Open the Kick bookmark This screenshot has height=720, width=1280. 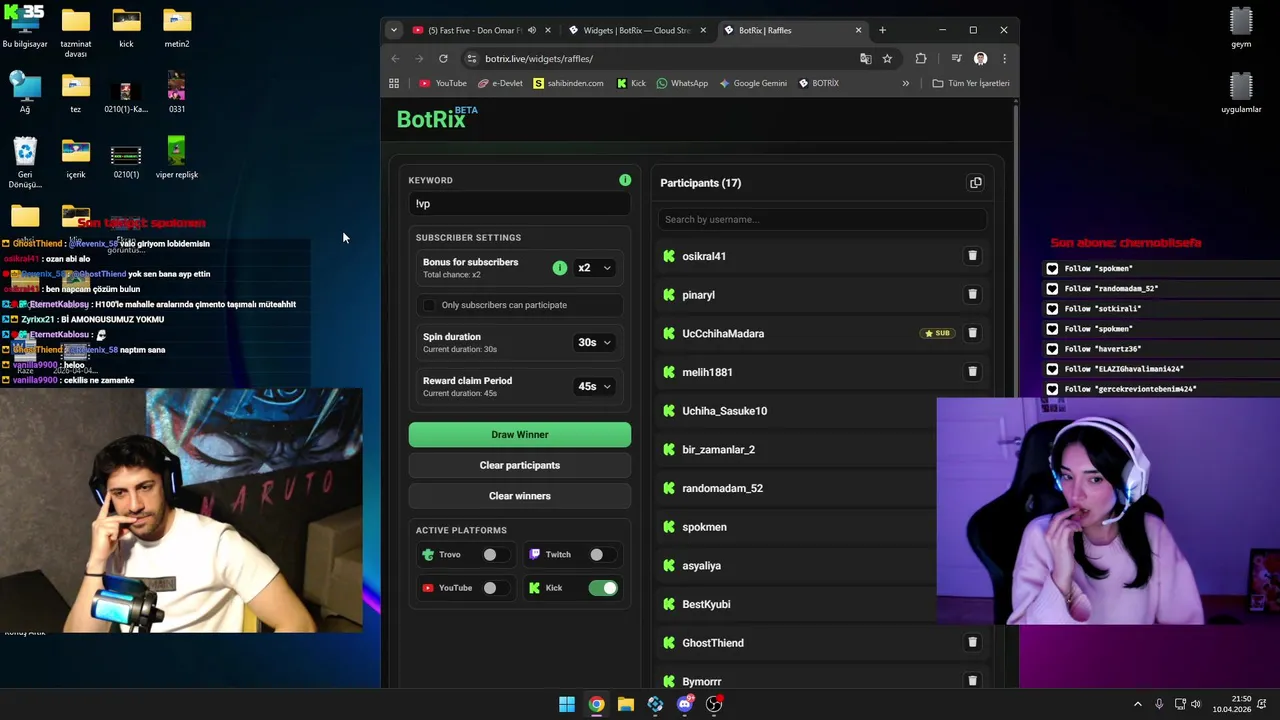631,83
